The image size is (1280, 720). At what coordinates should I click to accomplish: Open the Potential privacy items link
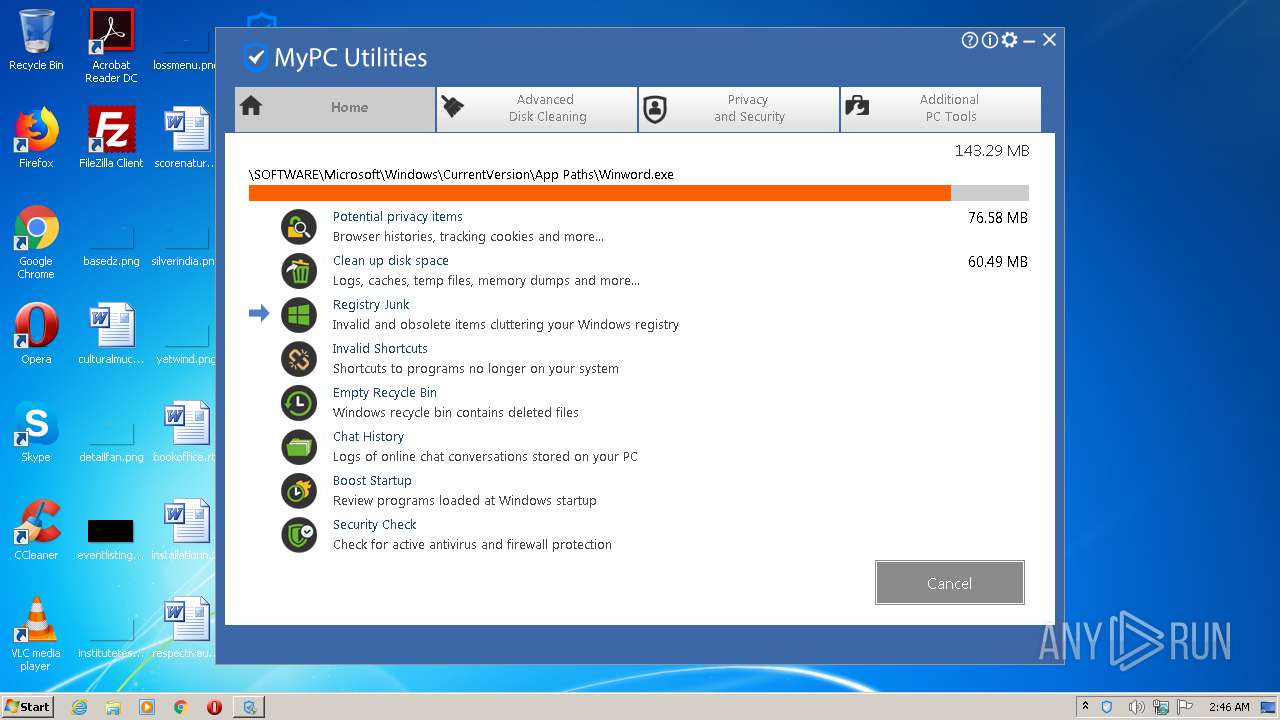click(x=397, y=217)
